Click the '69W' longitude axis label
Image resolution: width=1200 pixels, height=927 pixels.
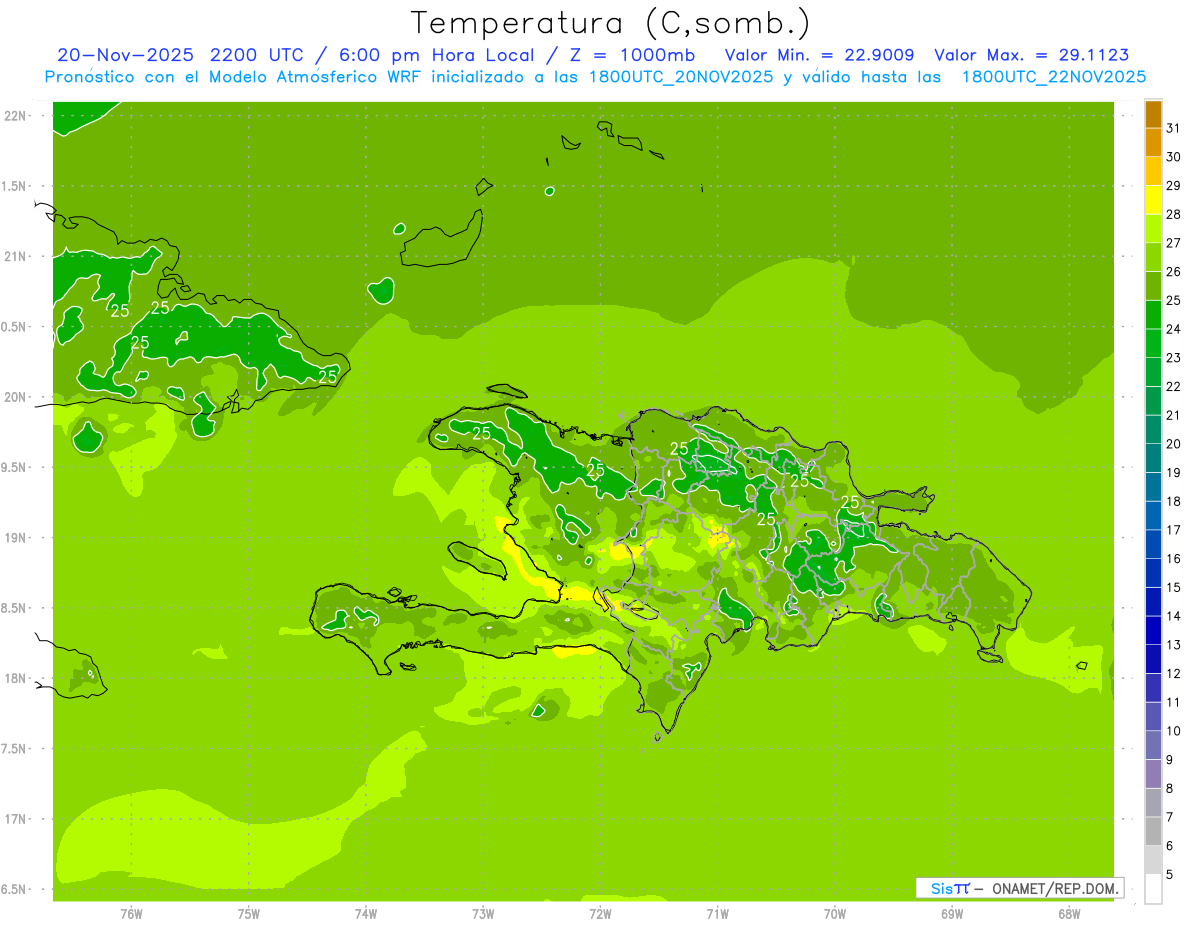(952, 914)
